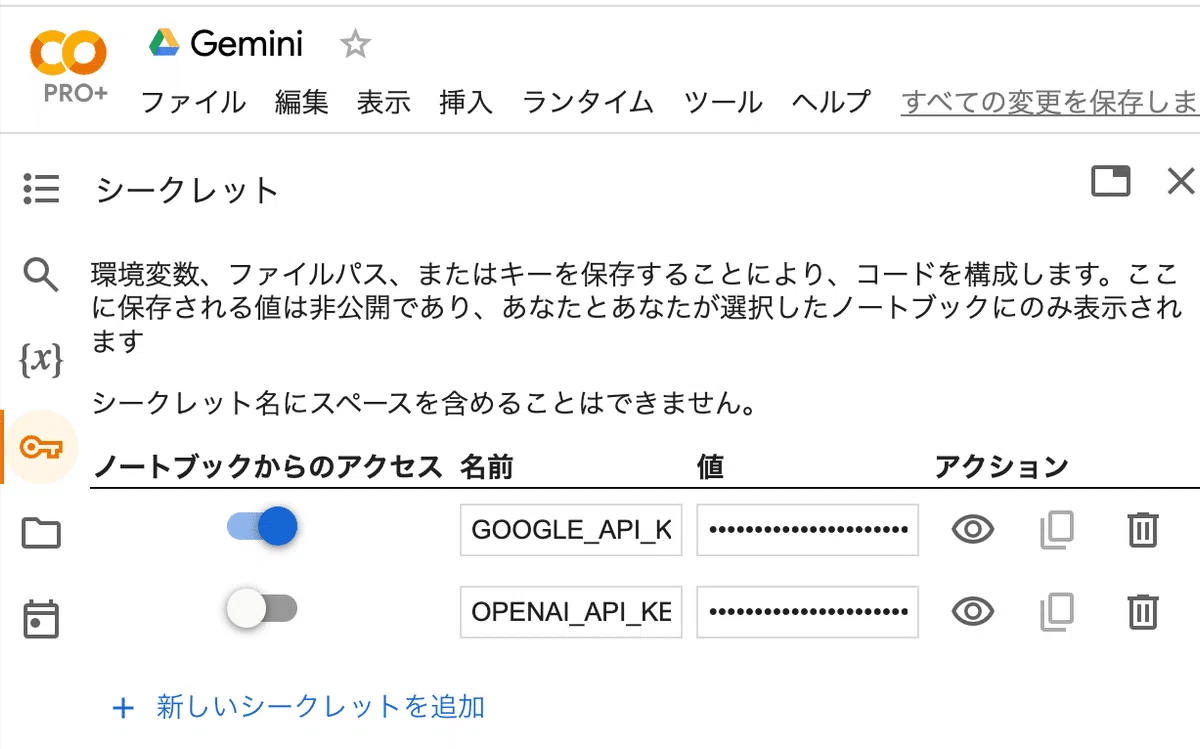Screen dimensions: 1200x749
Task: Open the search panel icon in sidebar
Action: tap(41, 273)
